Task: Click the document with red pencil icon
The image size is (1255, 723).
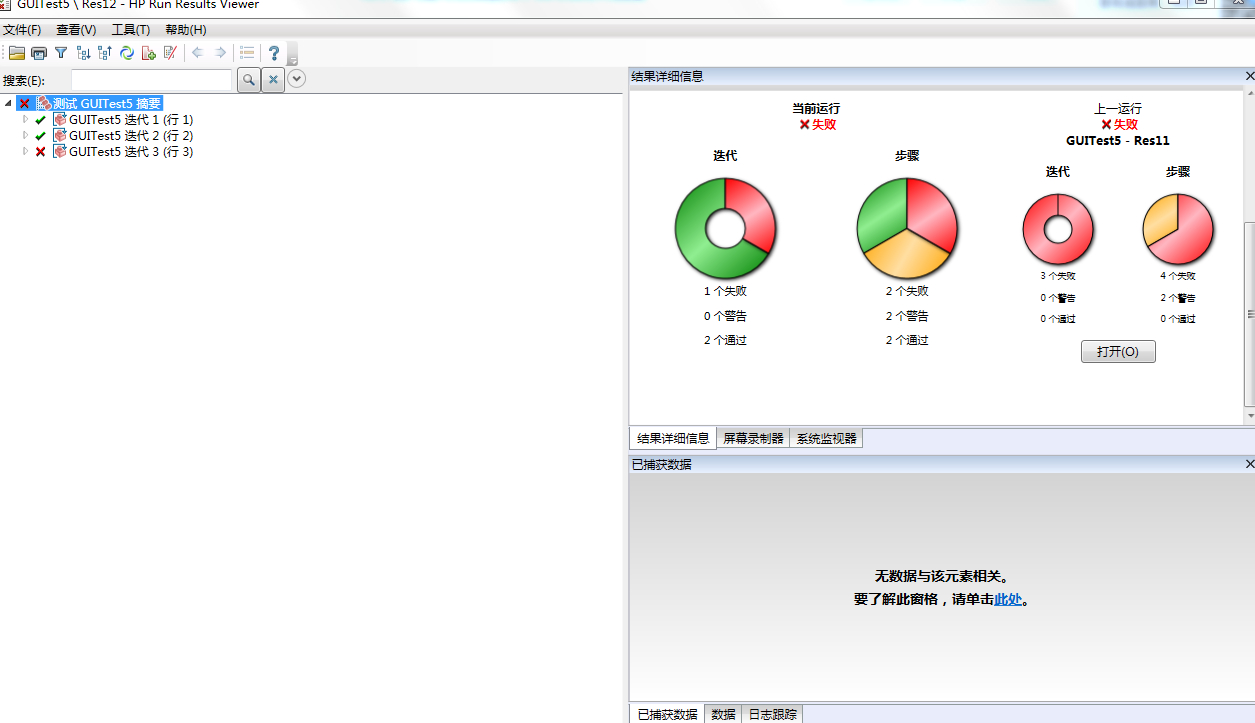Action: click(171, 53)
